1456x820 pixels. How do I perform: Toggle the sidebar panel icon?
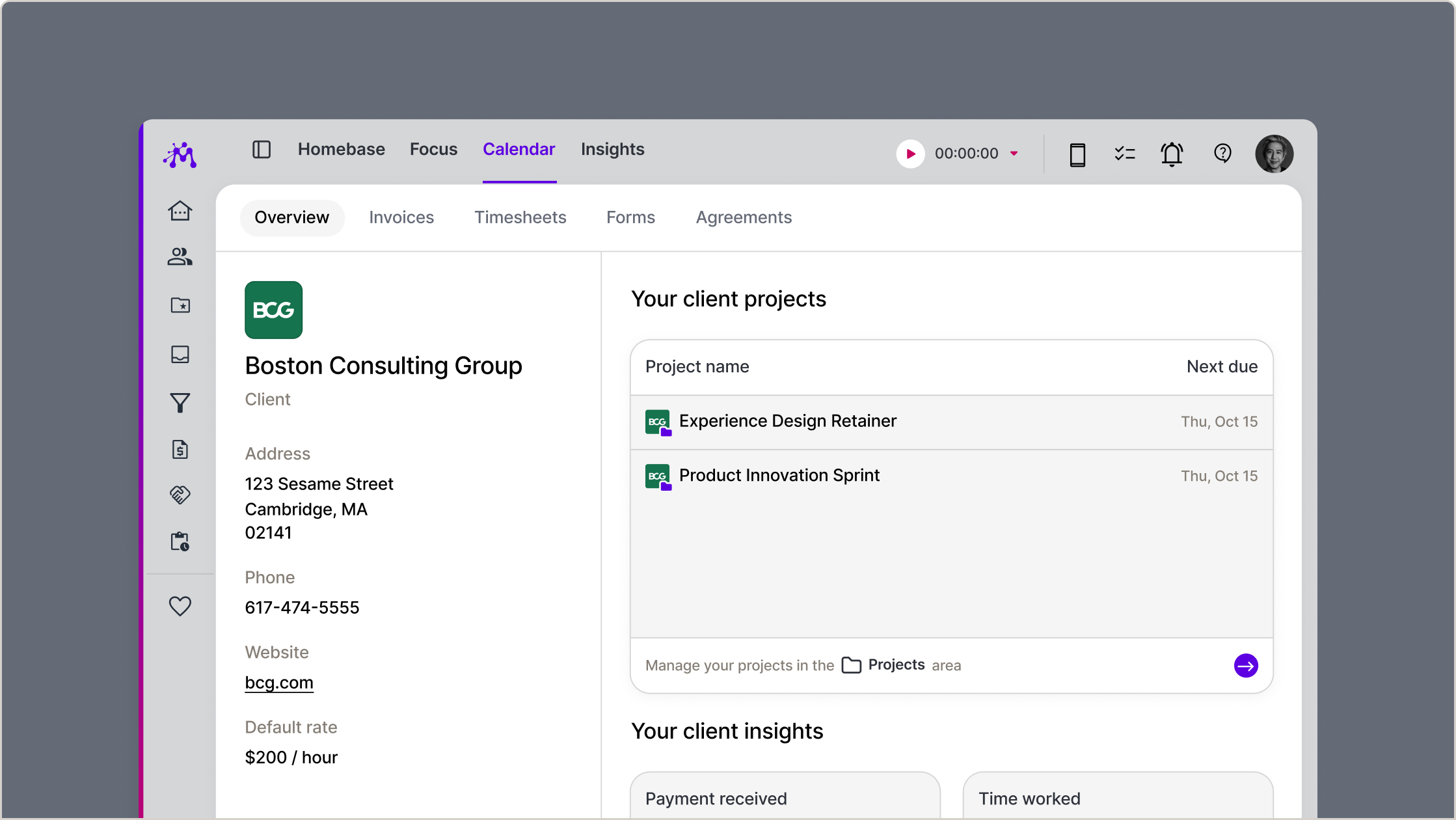click(x=262, y=150)
